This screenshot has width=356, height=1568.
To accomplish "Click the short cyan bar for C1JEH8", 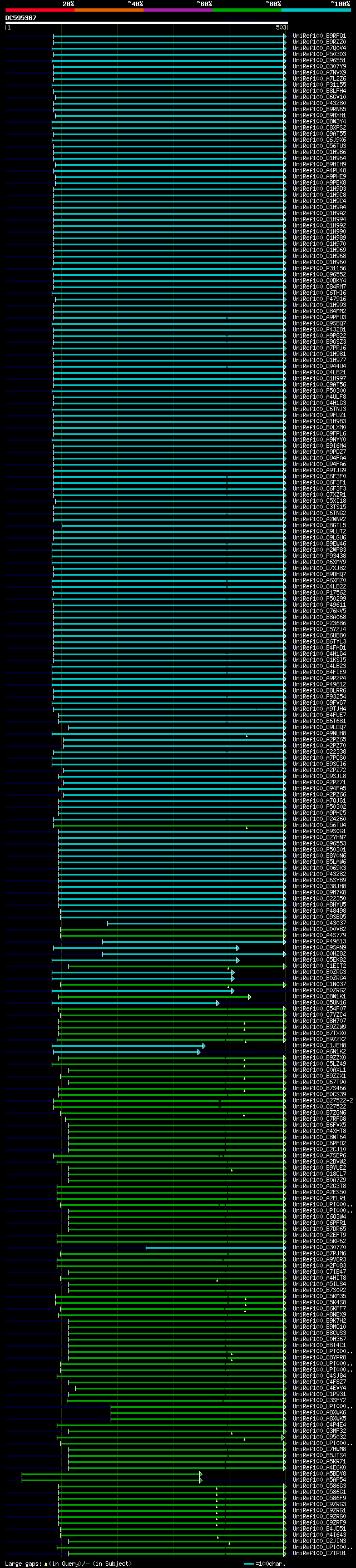I will pos(128,1046).
